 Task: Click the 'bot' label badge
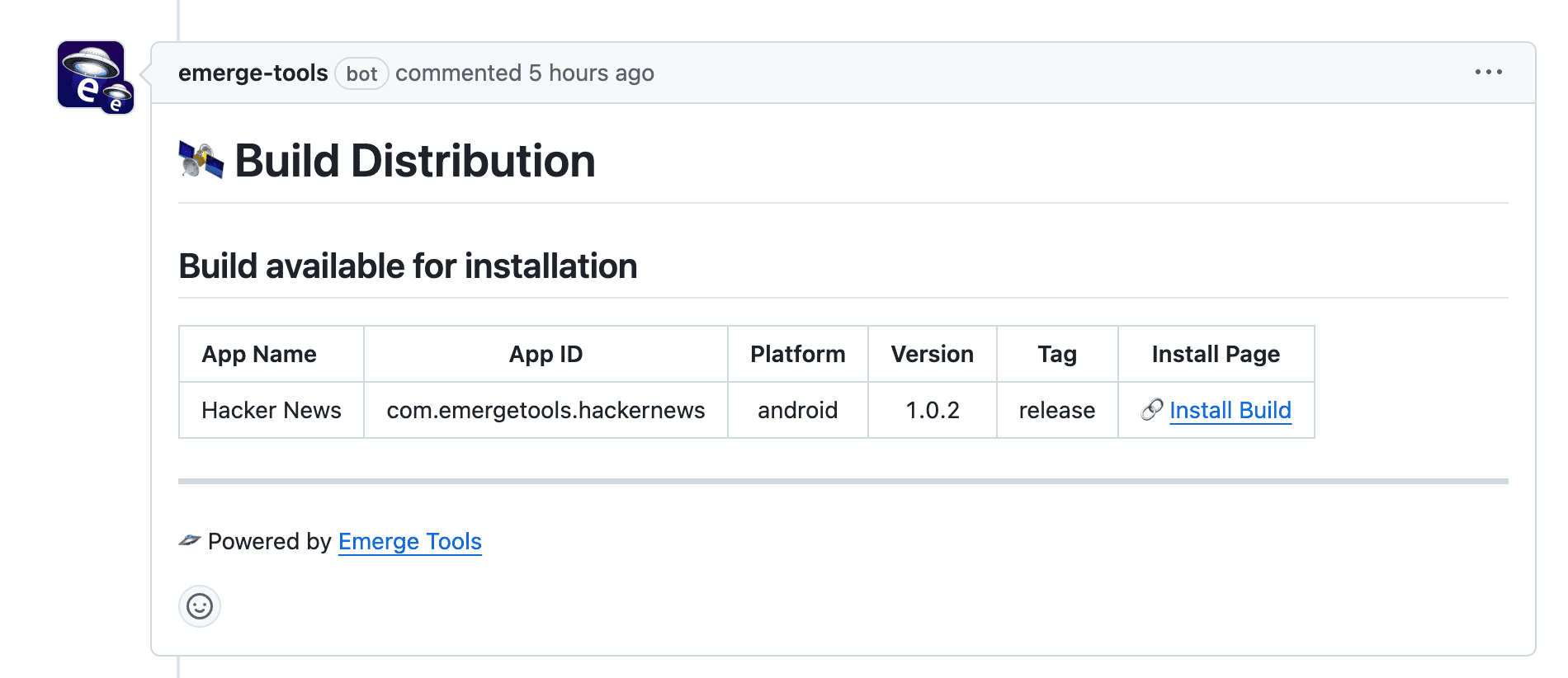(x=361, y=74)
